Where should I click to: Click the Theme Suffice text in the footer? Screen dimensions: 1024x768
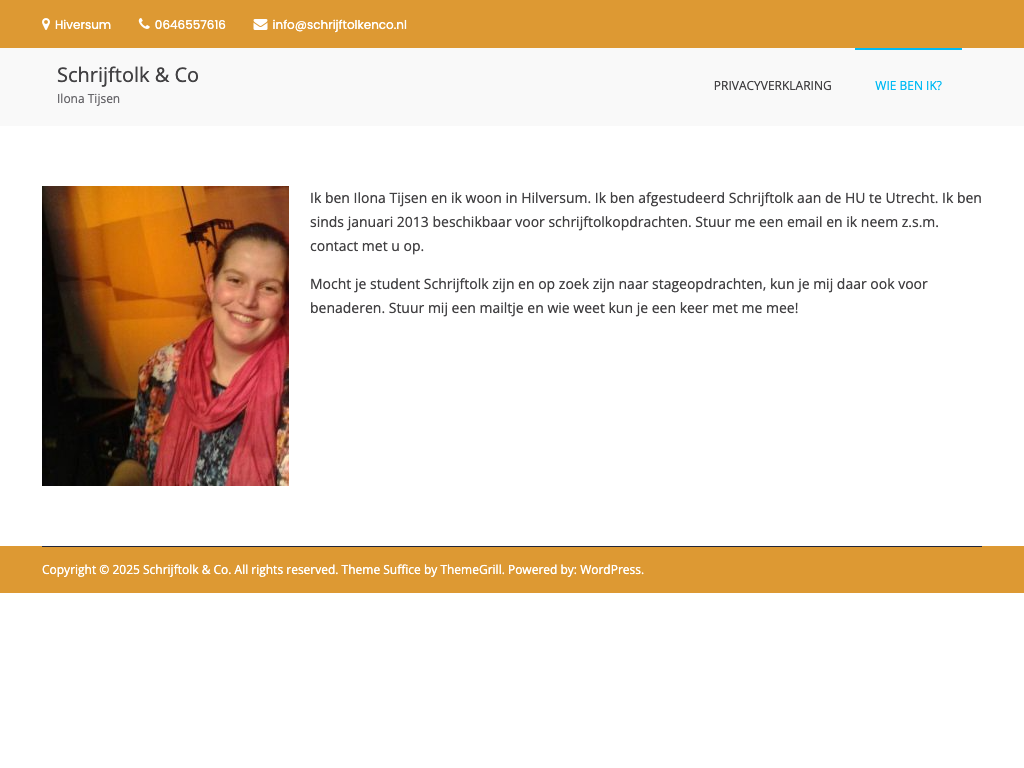(381, 569)
